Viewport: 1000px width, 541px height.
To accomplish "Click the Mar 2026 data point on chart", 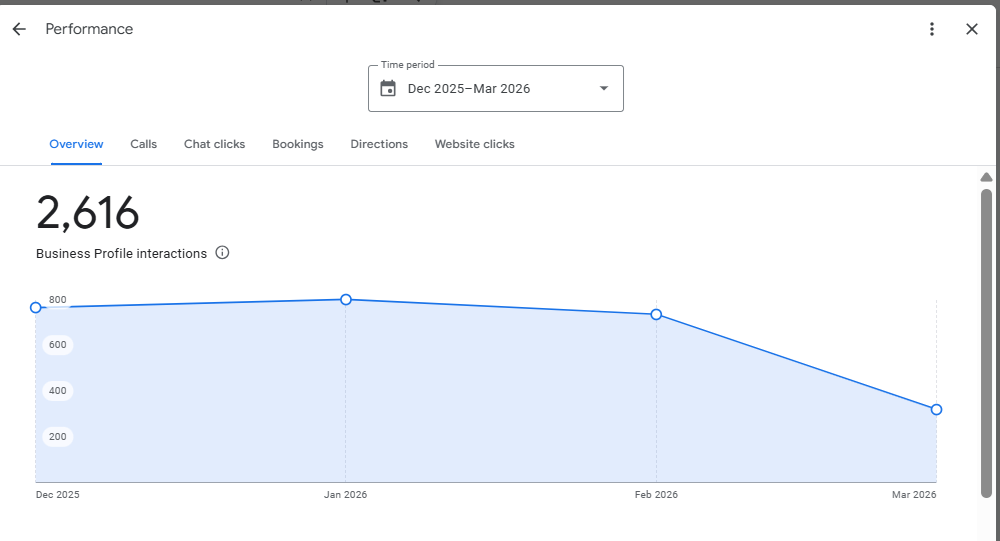I will pyautogui.click(x=936, y=410).
